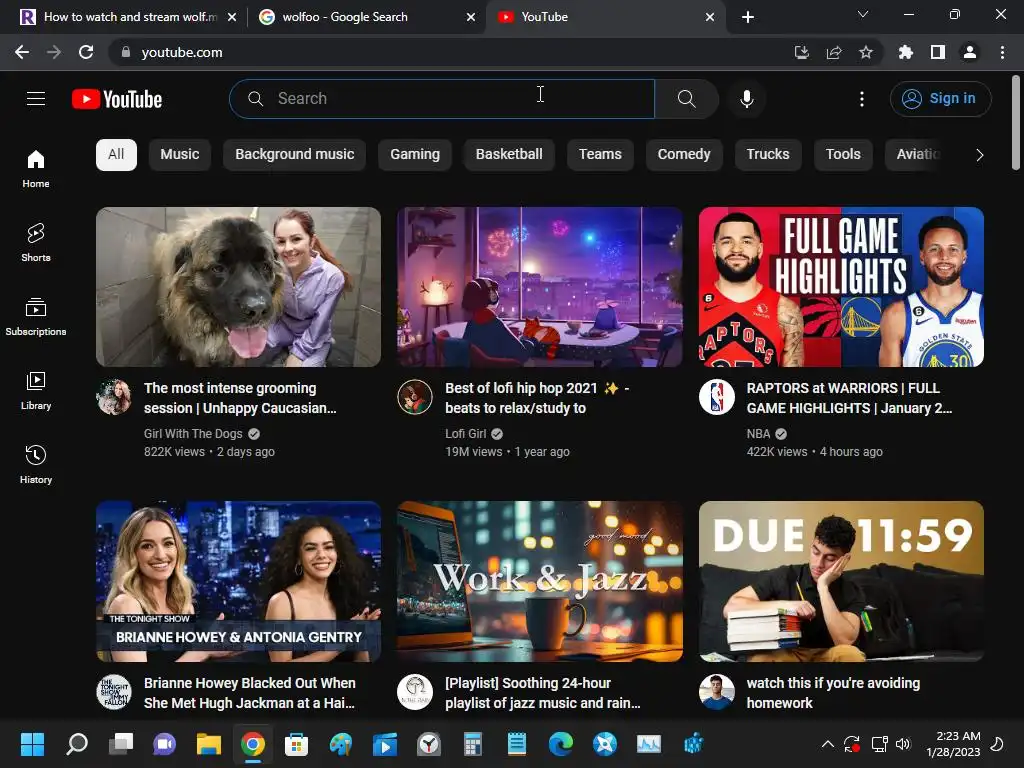
Task: Go to Home in sidebar
Action: point(36,168)
